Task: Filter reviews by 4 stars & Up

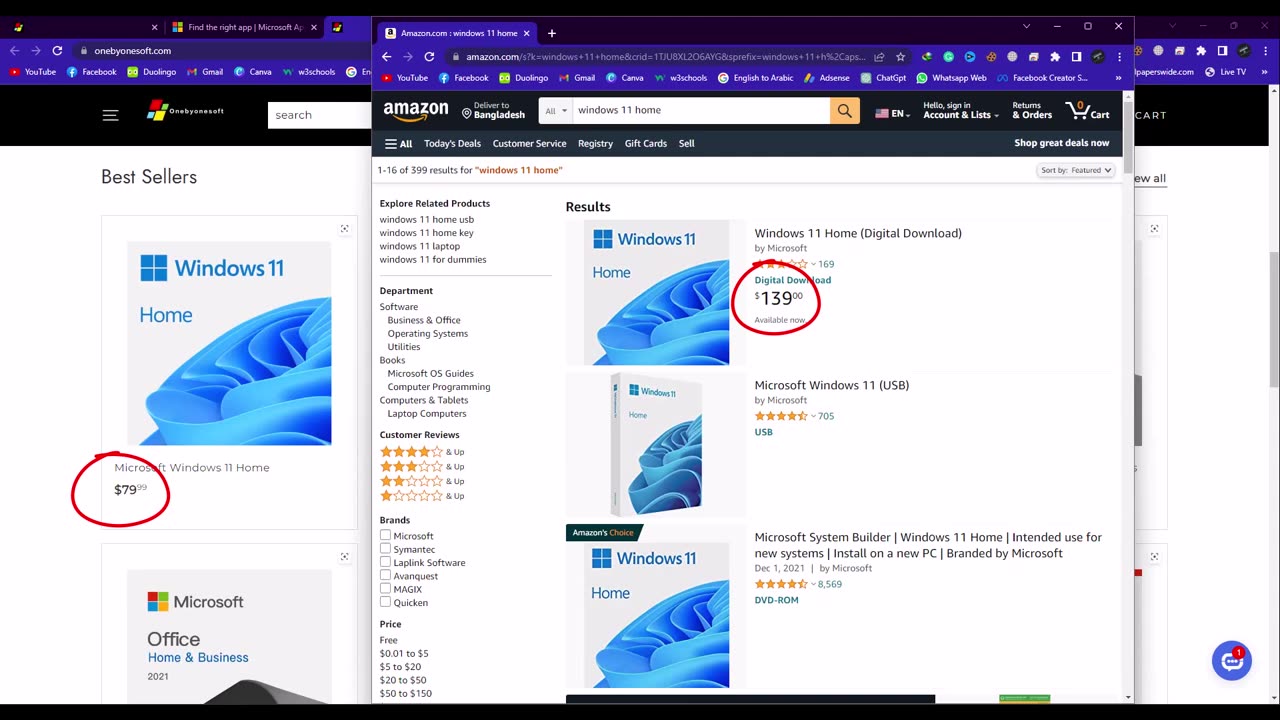Action: [x=422, y=452]
